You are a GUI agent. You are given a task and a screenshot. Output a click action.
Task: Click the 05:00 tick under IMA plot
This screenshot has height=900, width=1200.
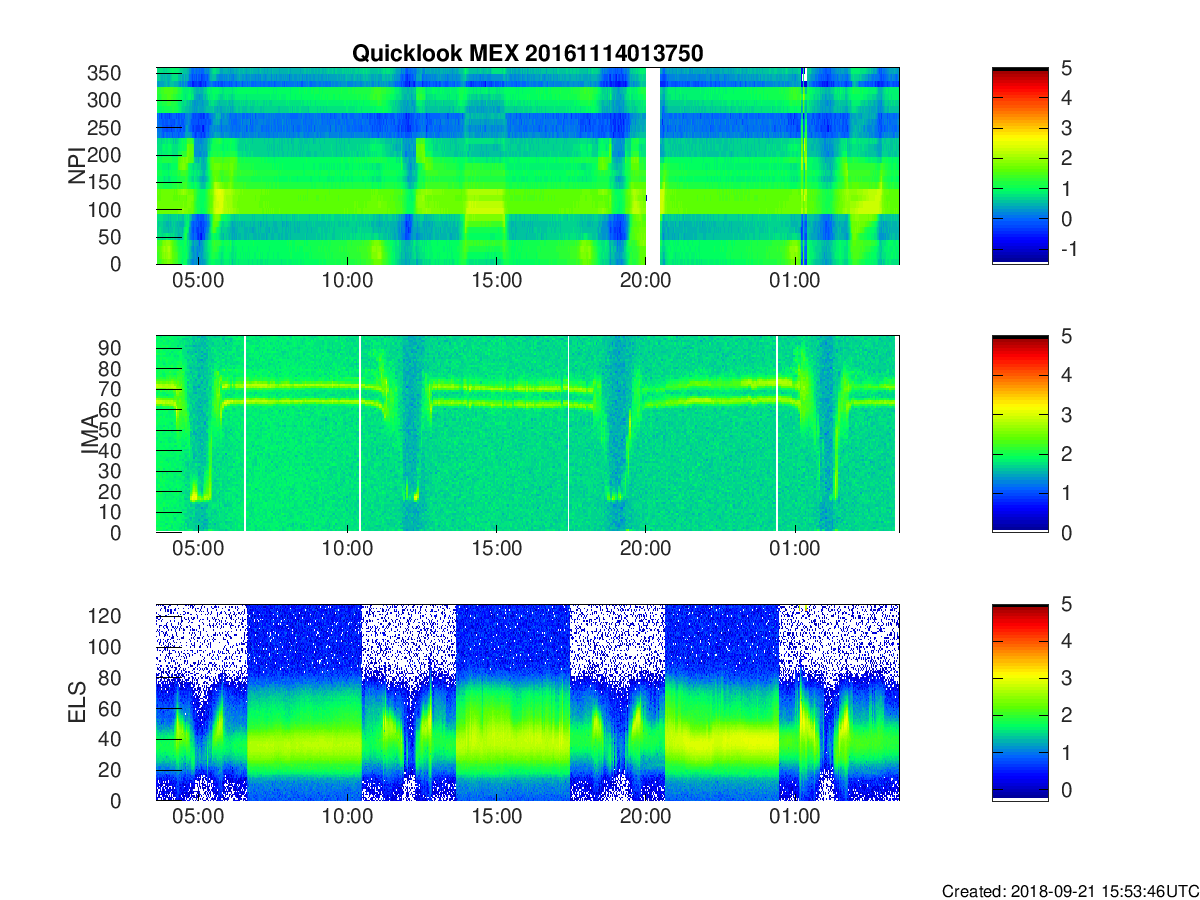coord(199,549)
